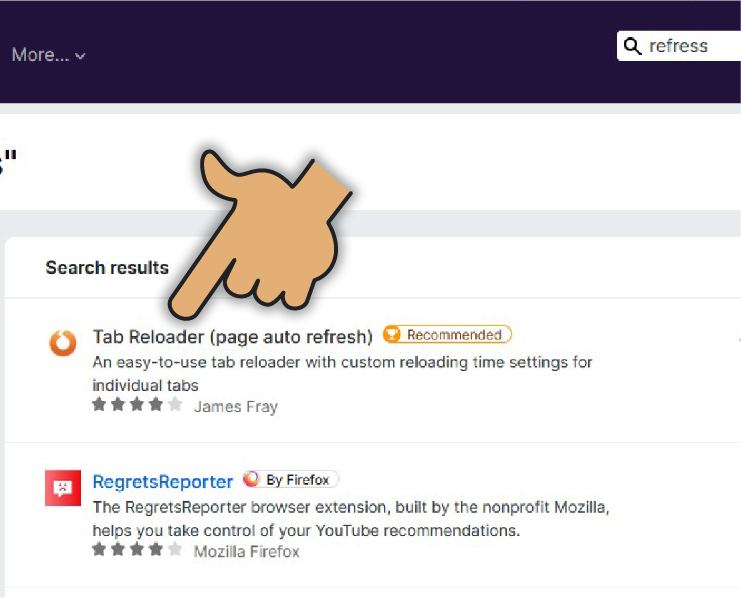Select the James Fray author name
The height and width of the screenshot is (598, 741).
(x=235, y=406)
